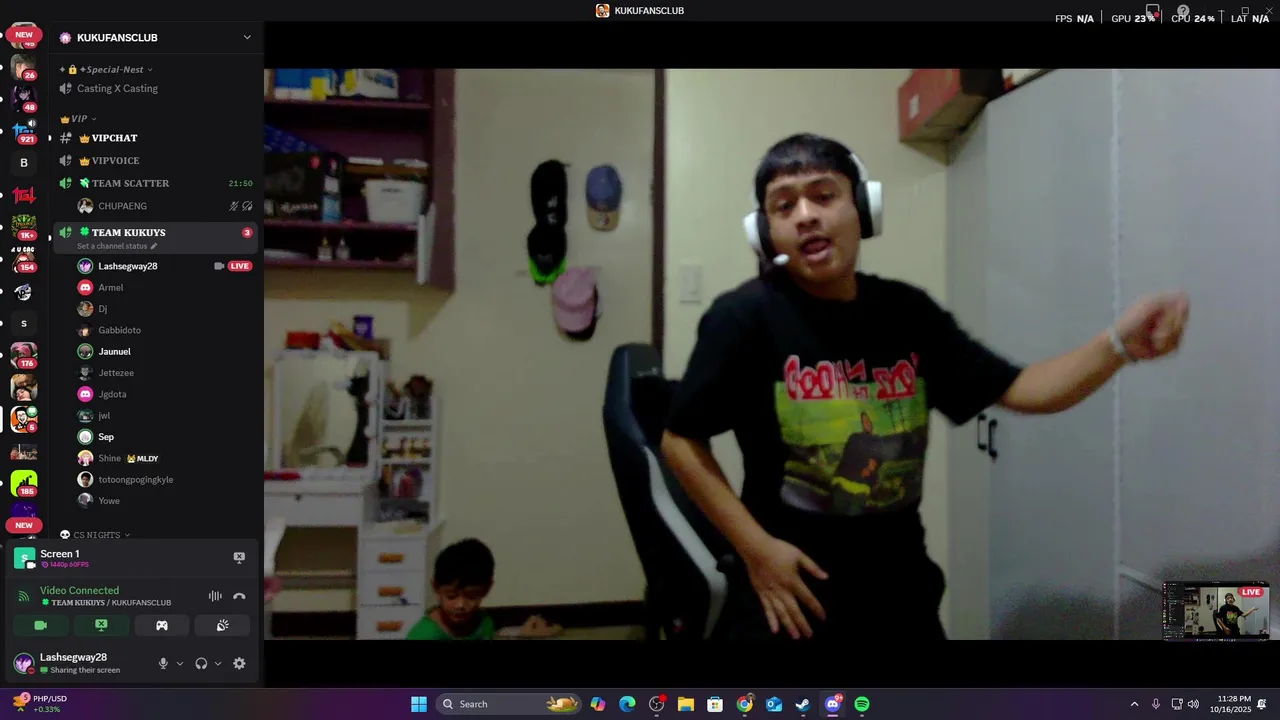Open the server with the 185 badge

point(24,484)
